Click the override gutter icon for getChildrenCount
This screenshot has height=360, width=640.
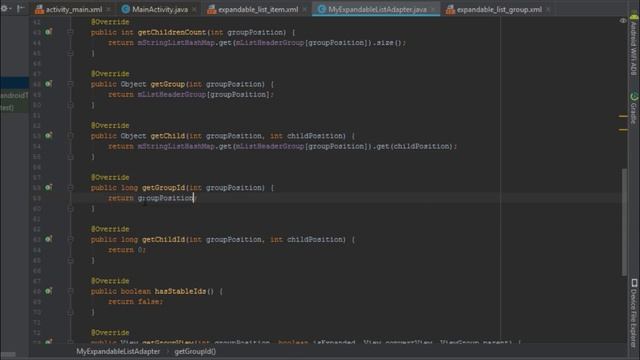pyautogui.click(x=49, y=32)
